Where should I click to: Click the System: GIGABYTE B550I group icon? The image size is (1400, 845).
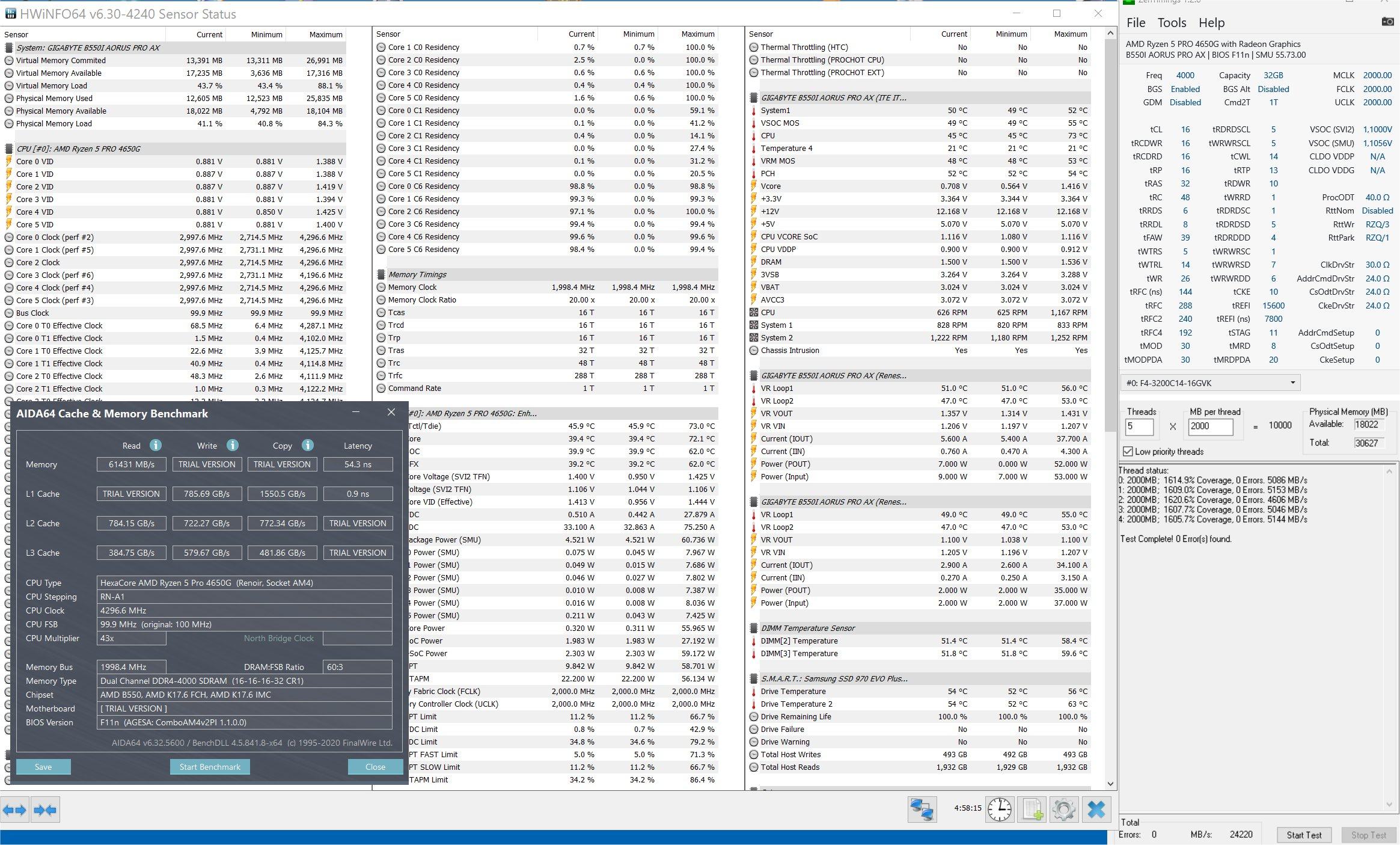9,48
